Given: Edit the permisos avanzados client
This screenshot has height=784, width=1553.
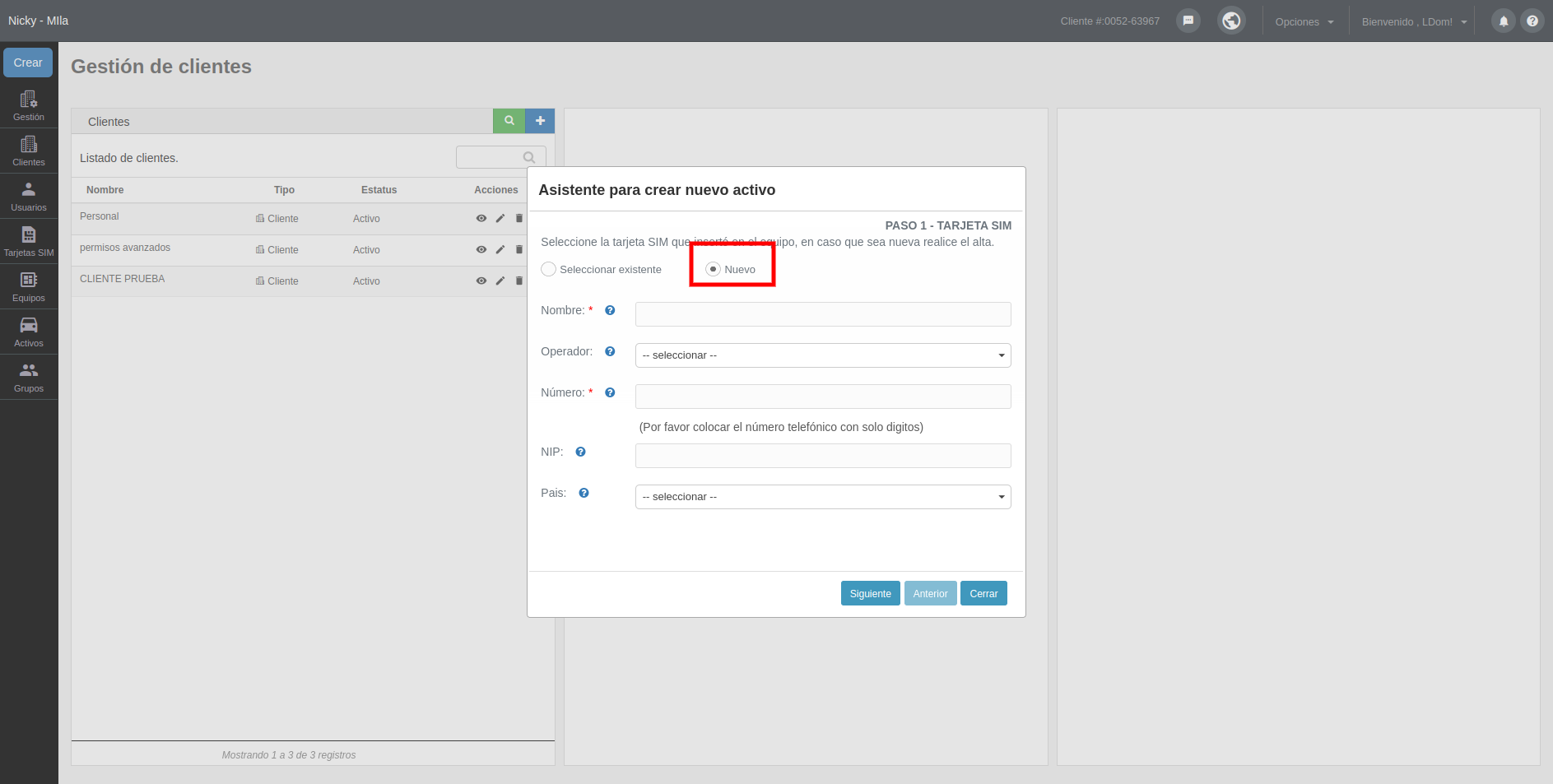Looking at the screenshot, I should [x=500, y=249].
